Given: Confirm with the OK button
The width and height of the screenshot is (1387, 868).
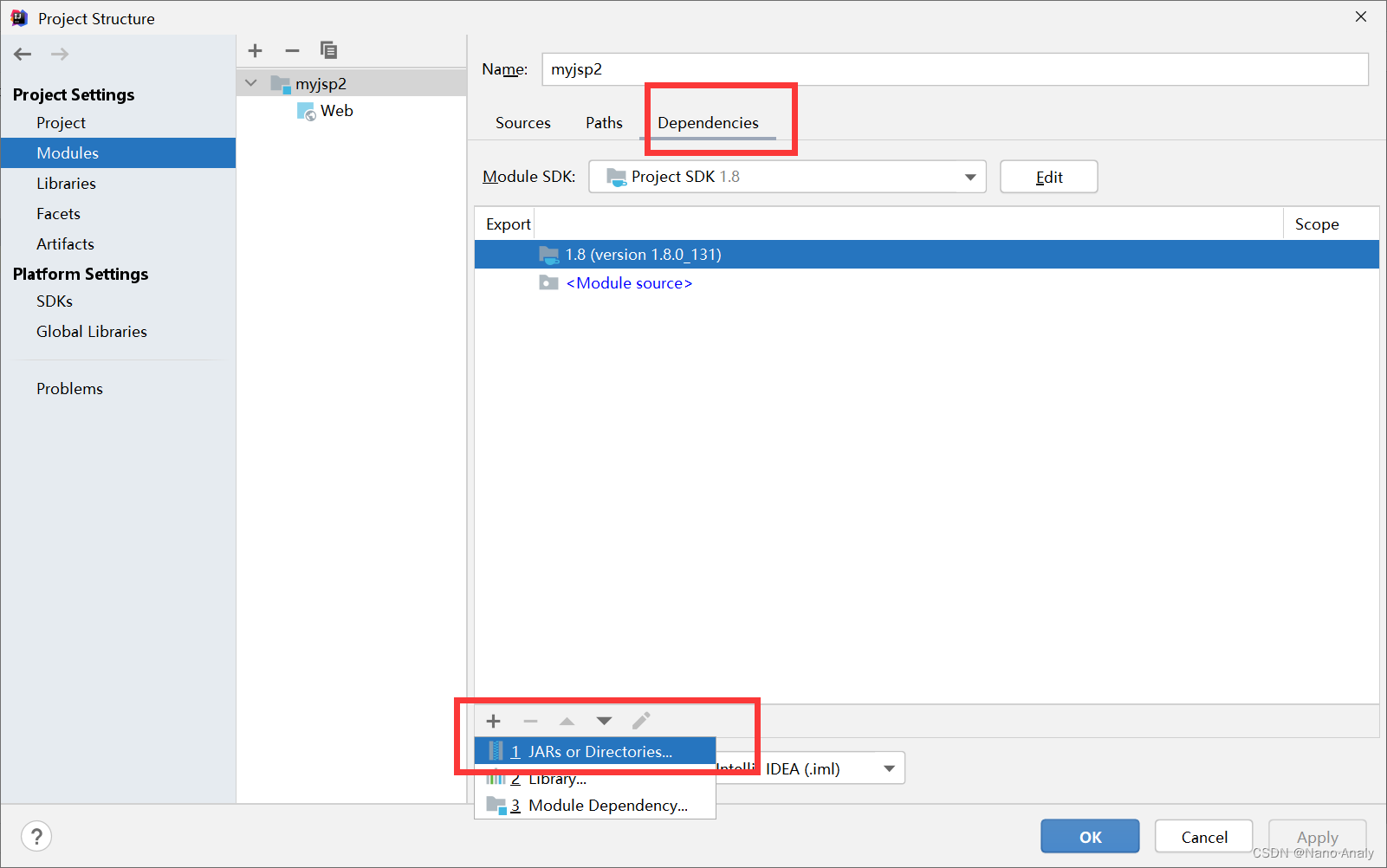Looking at the screenshot, I should point(1090,837).
